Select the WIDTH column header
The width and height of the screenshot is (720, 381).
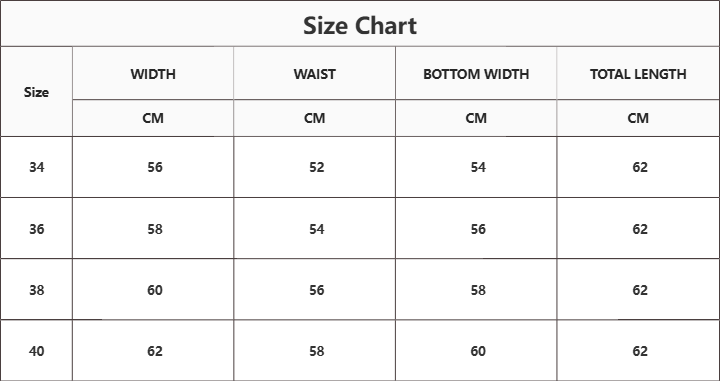tap(153, 74)
